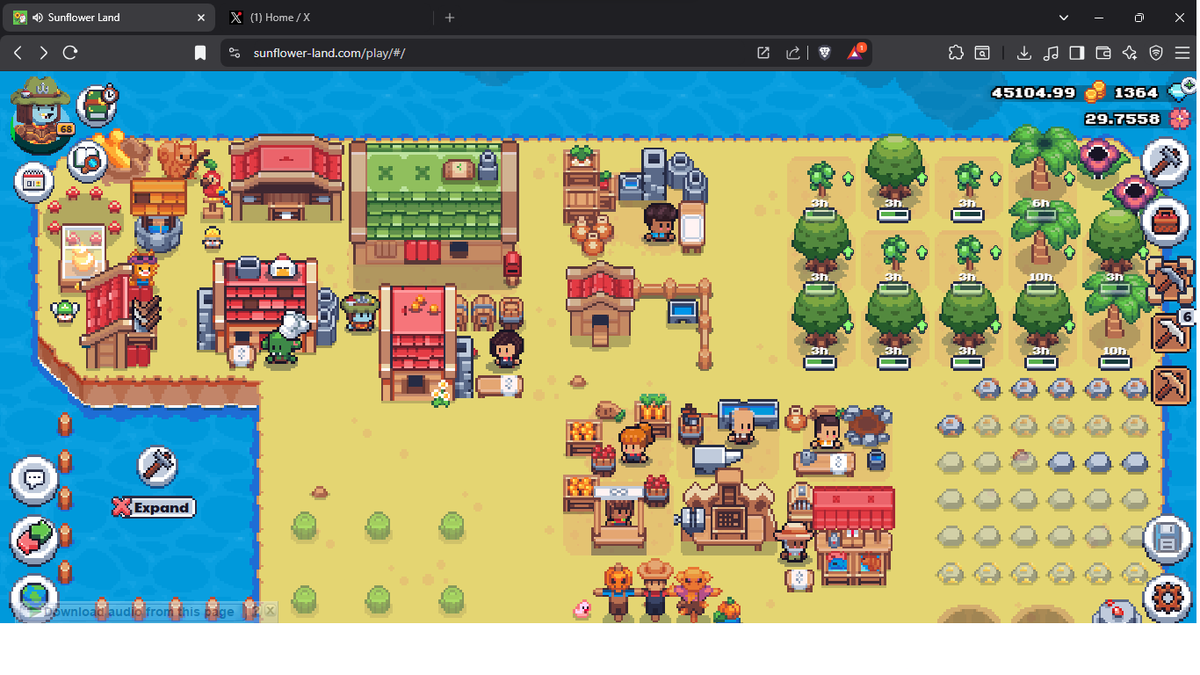1200x675 pixels.
Task: Open the chat speech bubble button
Action: point(35,480)
